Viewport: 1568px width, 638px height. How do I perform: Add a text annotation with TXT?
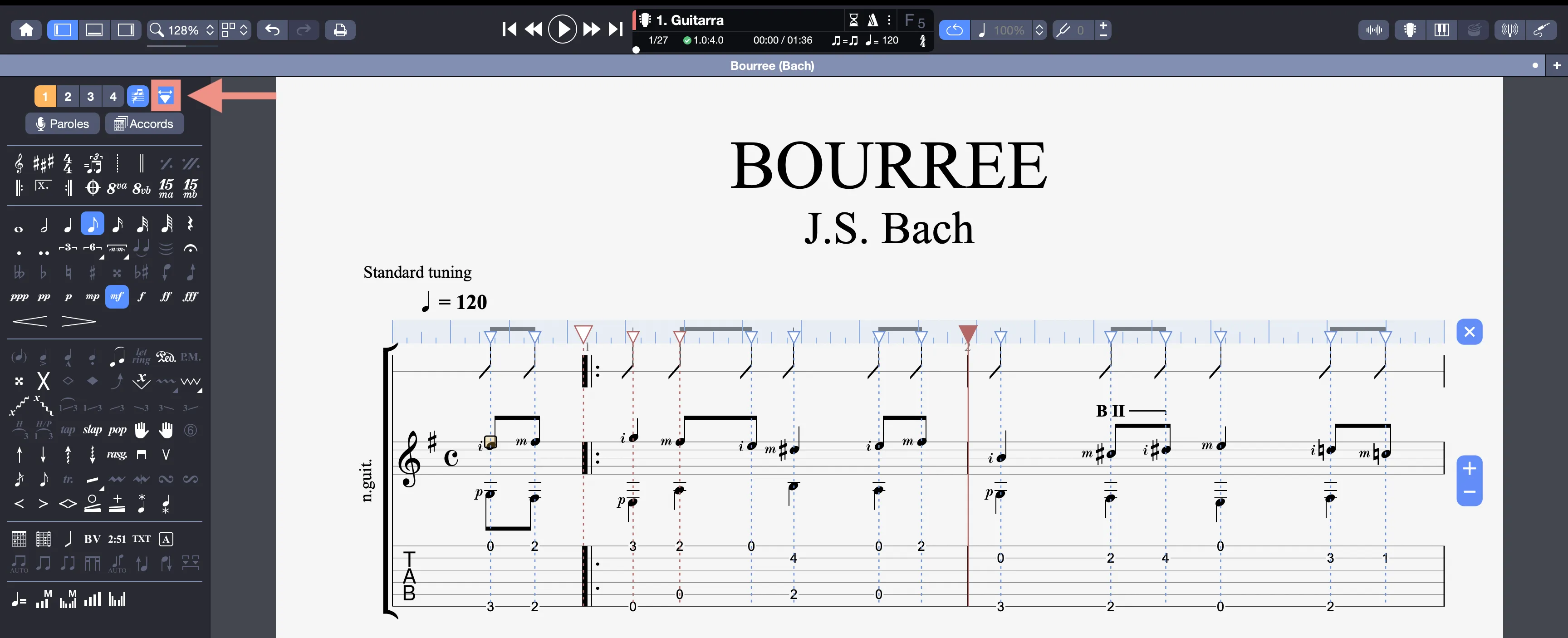[x=141, y=539]
